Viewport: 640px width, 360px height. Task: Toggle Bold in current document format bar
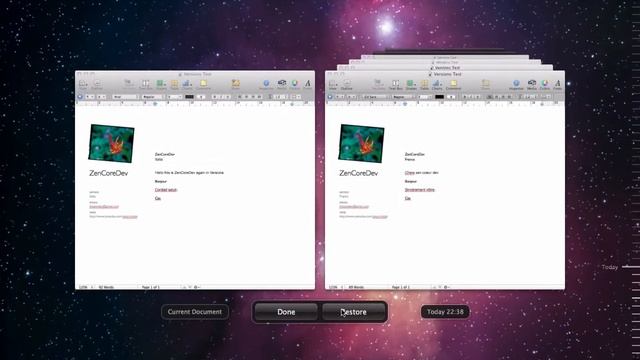coord(215,97)
